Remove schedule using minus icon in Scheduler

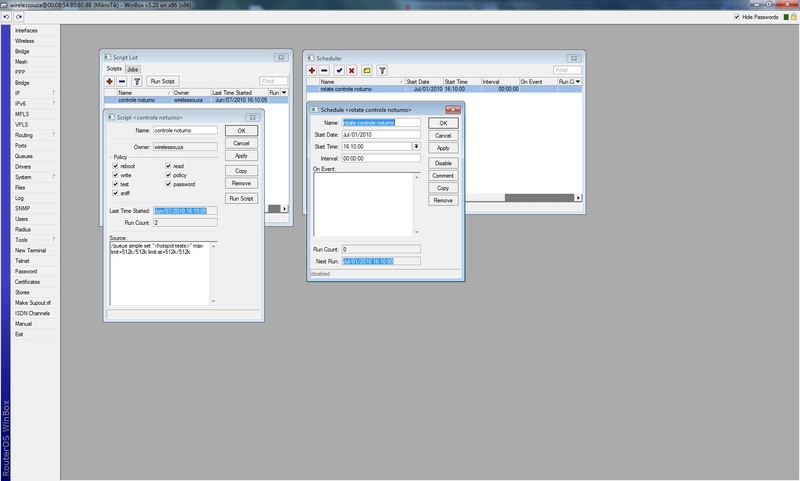(324, 70)
